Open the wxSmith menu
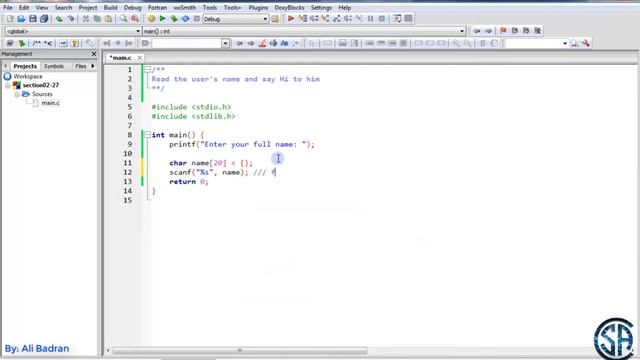The width and height of the screenshot is (640, 360). 184,7
